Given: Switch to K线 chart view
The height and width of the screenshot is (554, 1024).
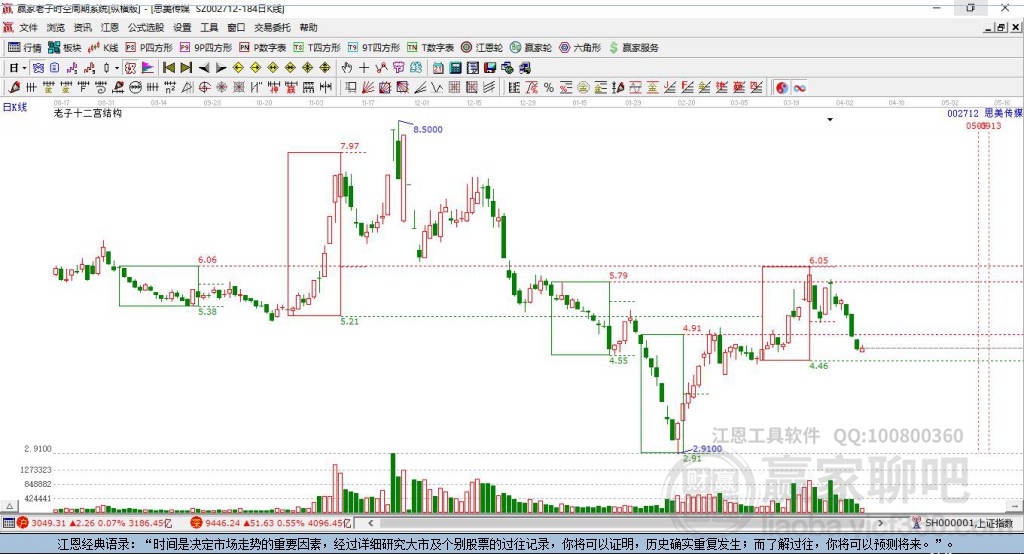Looking at the screenshot, I should (103, 48).
